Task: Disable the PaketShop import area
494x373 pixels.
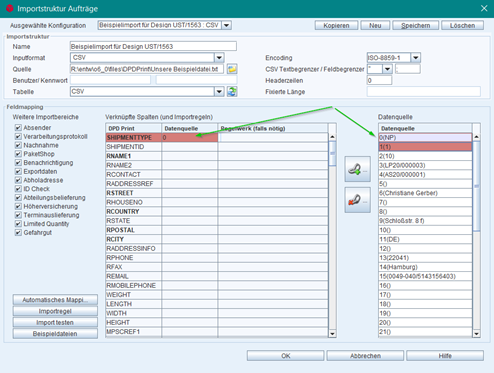Action: [18, 154]
